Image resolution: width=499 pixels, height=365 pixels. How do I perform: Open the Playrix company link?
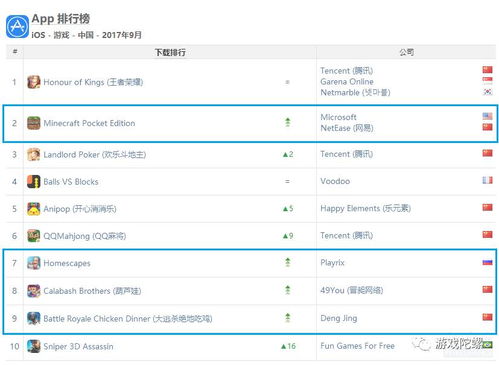point(332,263)
